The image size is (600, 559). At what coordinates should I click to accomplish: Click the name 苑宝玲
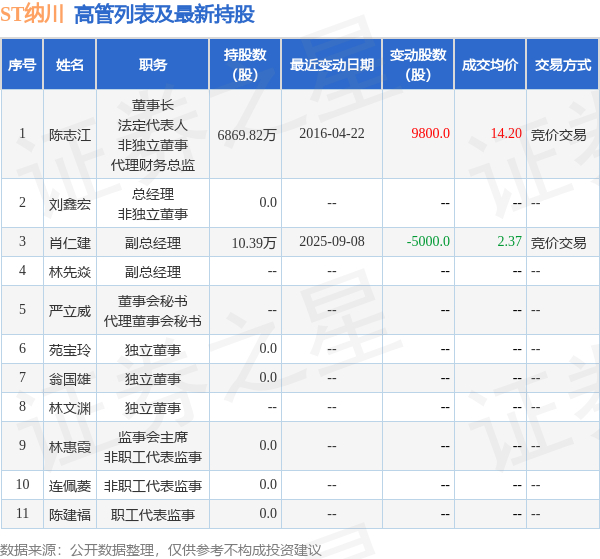pyautogui.click(x=70, y=350)
